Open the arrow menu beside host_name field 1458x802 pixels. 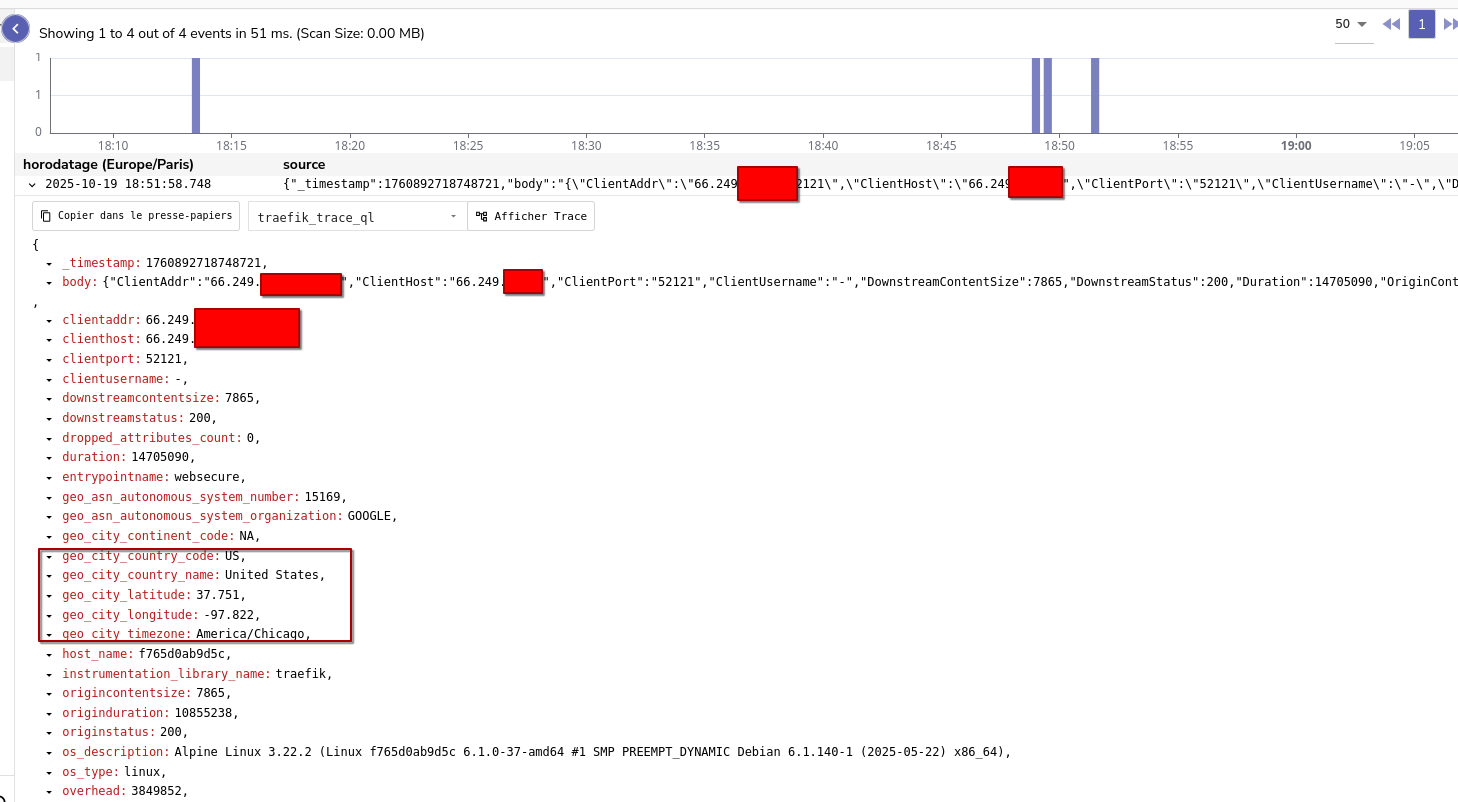click(x=49, y=655)
